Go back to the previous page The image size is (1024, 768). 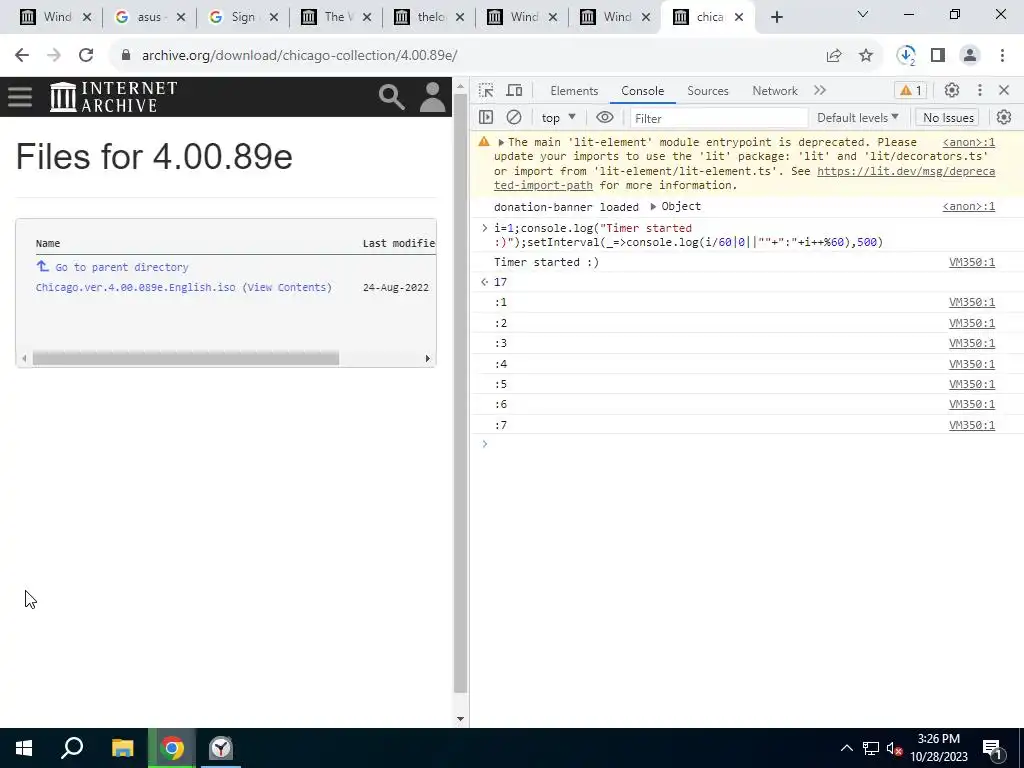click(x=22, y=56)
